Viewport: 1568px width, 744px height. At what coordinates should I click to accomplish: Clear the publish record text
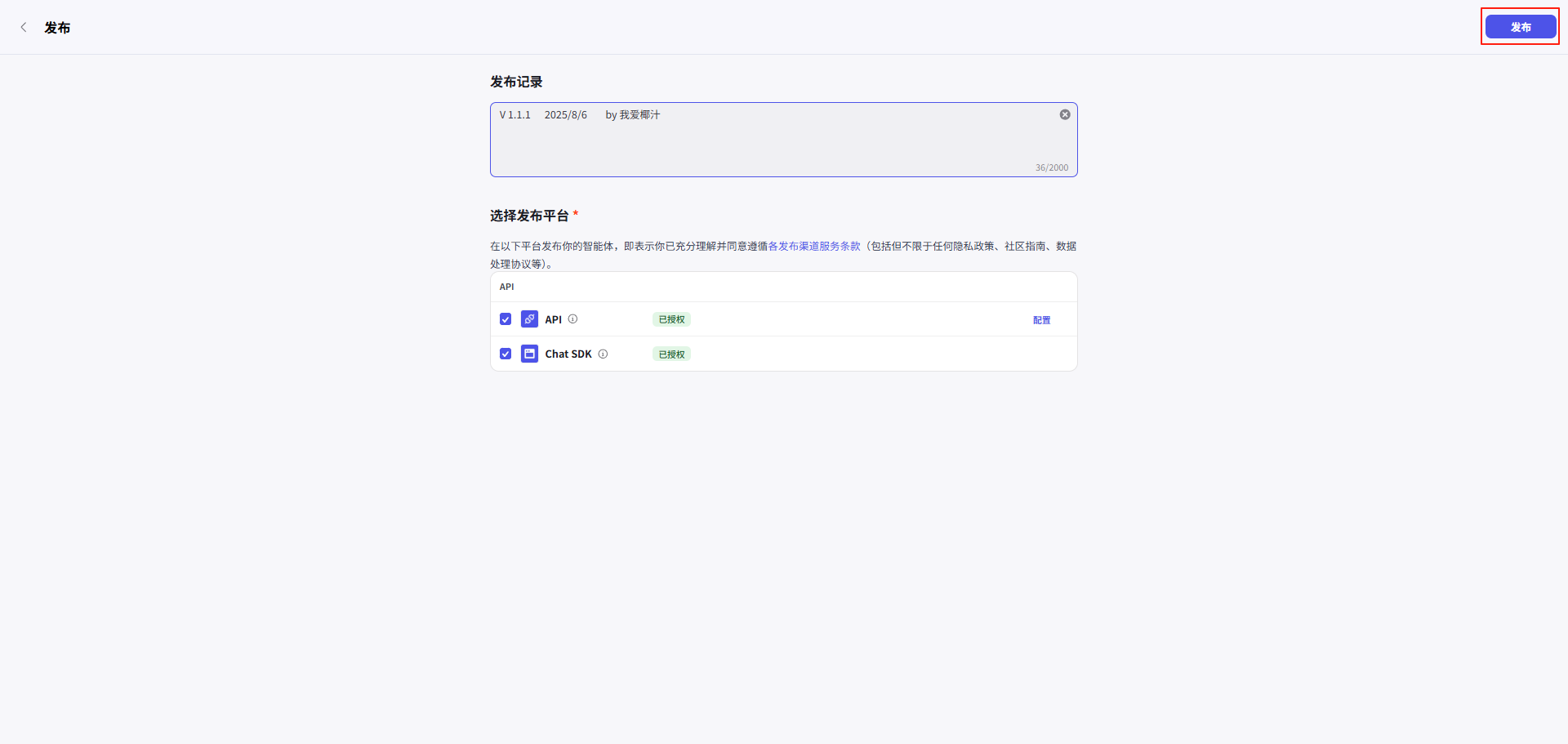(1065, 114)
